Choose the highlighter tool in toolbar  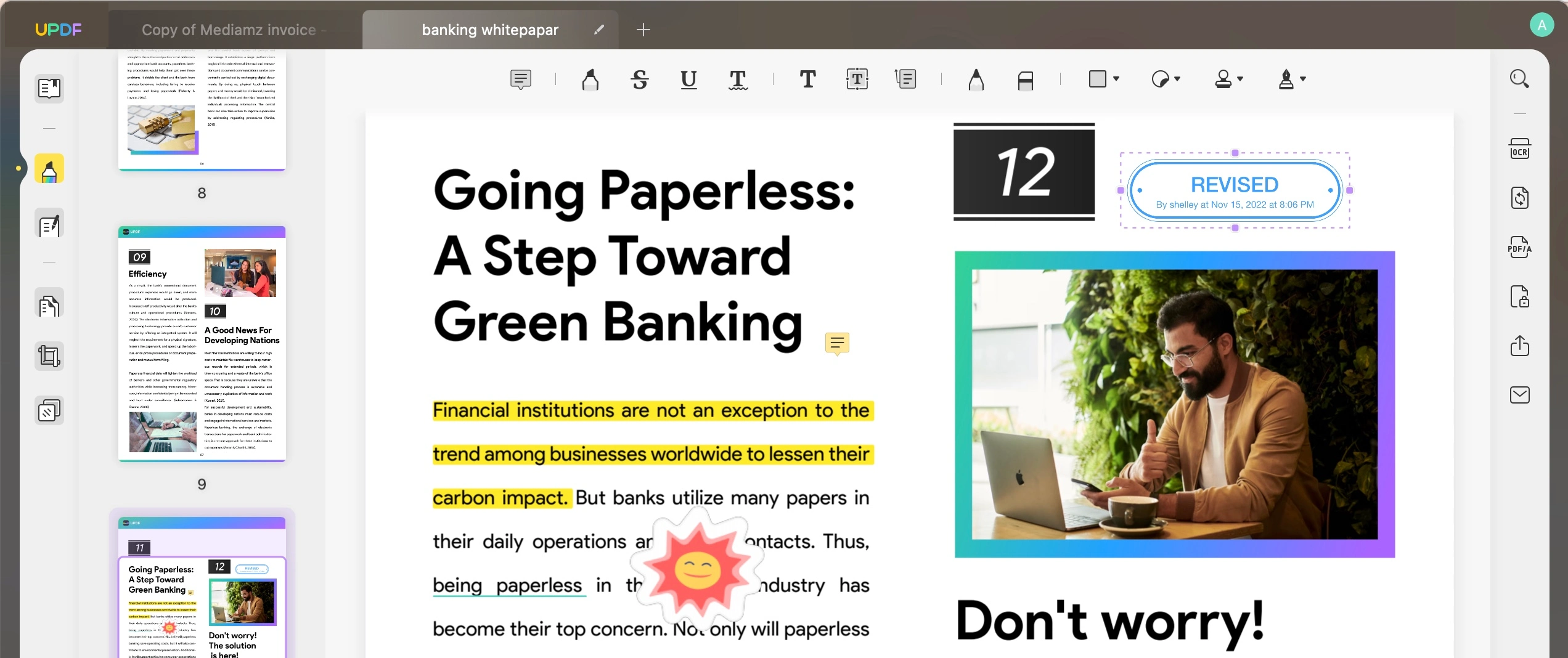click(x=590, y=79)
